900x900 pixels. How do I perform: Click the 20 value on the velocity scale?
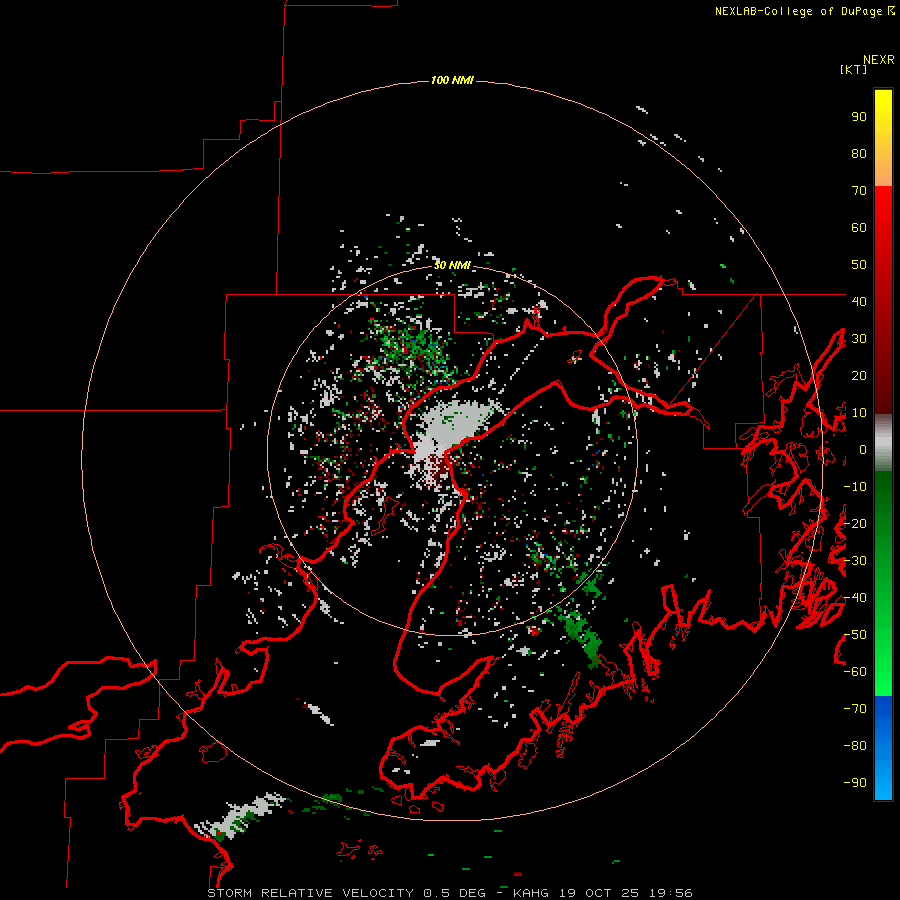click(859, 376)
